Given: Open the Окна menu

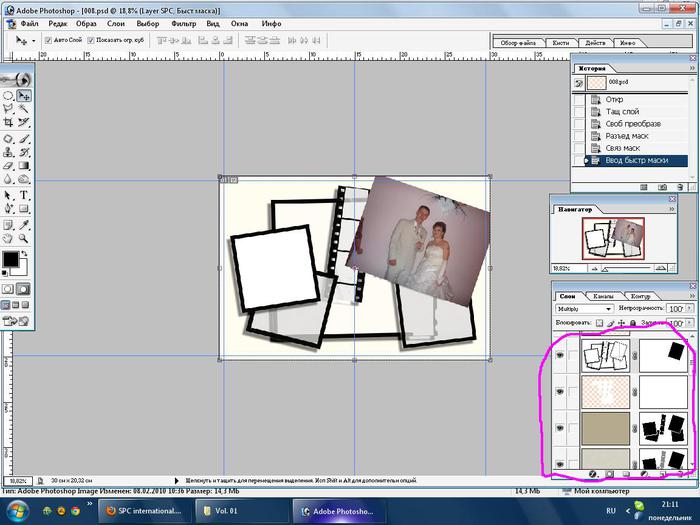Looking at the screenshot, I should click(x=239, y=24).
